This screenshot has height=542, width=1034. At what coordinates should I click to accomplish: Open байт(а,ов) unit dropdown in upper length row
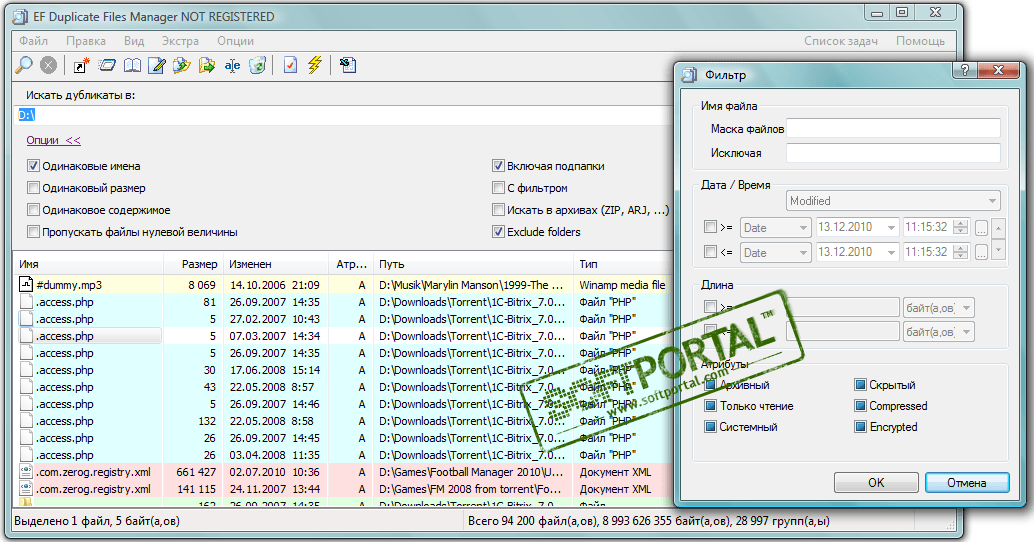tap(938, 307)
